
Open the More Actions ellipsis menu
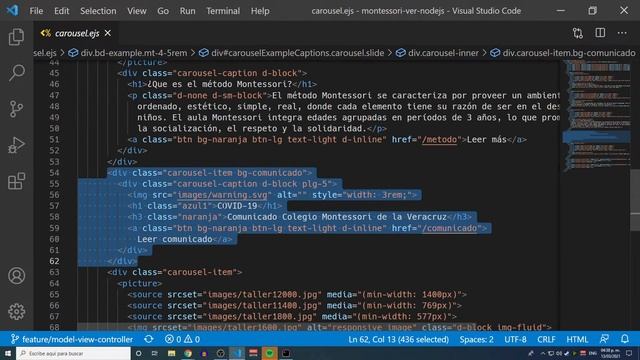point(622,33)
